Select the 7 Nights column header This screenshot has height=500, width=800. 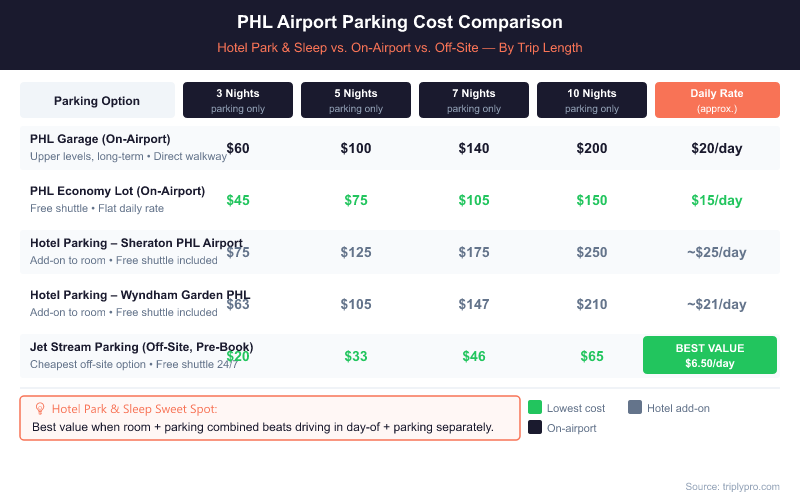pyautogui.click(x=474, y=100)
